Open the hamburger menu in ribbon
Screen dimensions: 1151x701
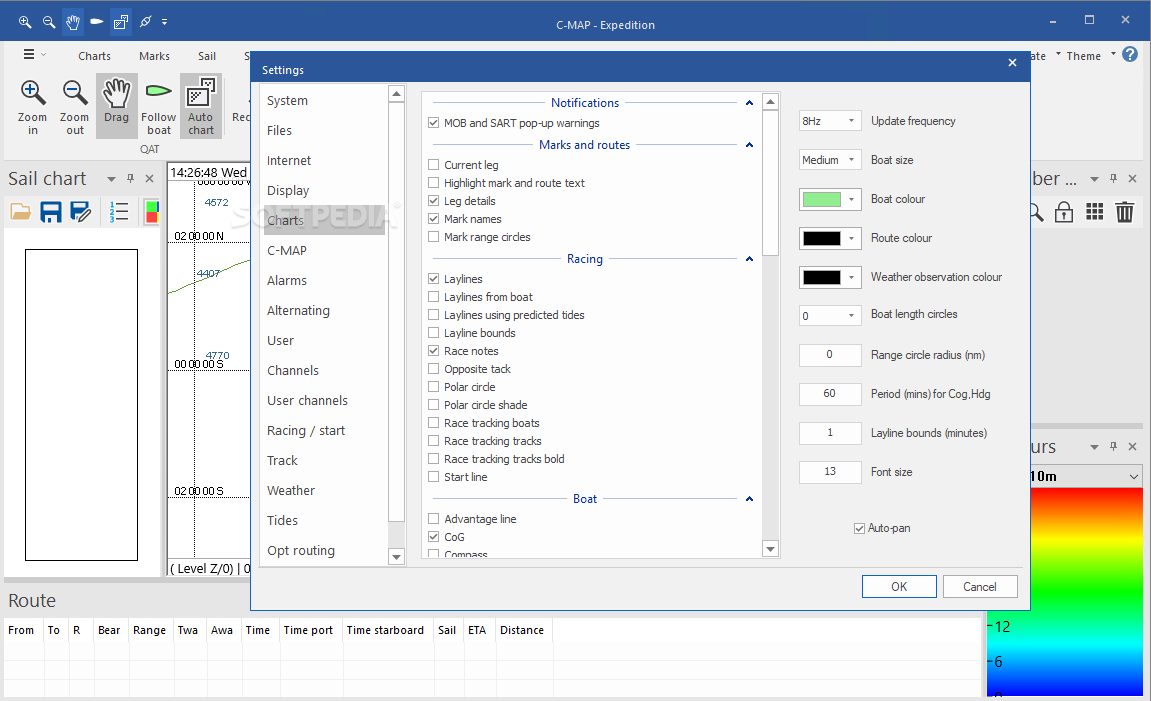29,54
